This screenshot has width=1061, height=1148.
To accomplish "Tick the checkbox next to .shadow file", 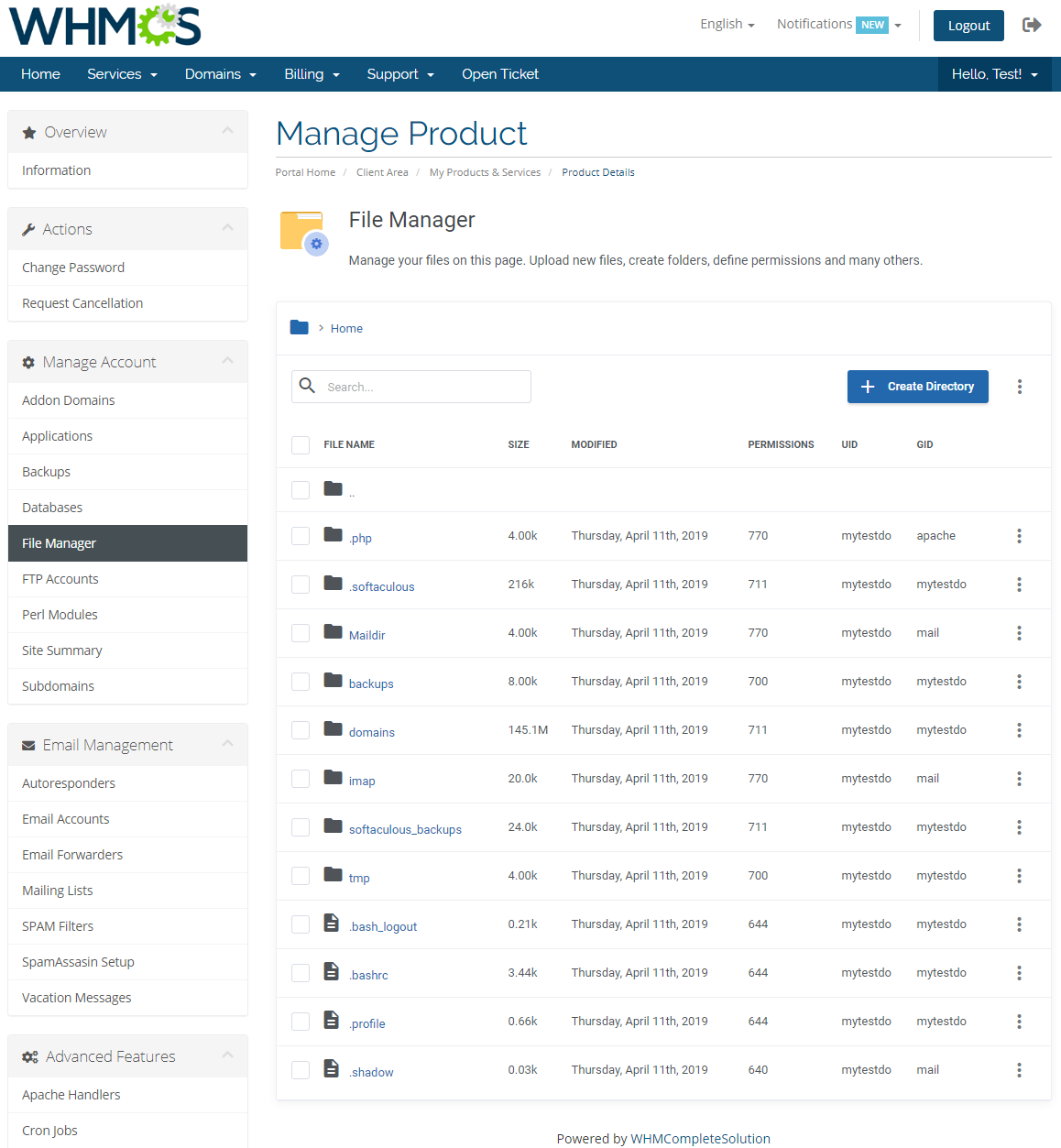I will click(300, 1069).
